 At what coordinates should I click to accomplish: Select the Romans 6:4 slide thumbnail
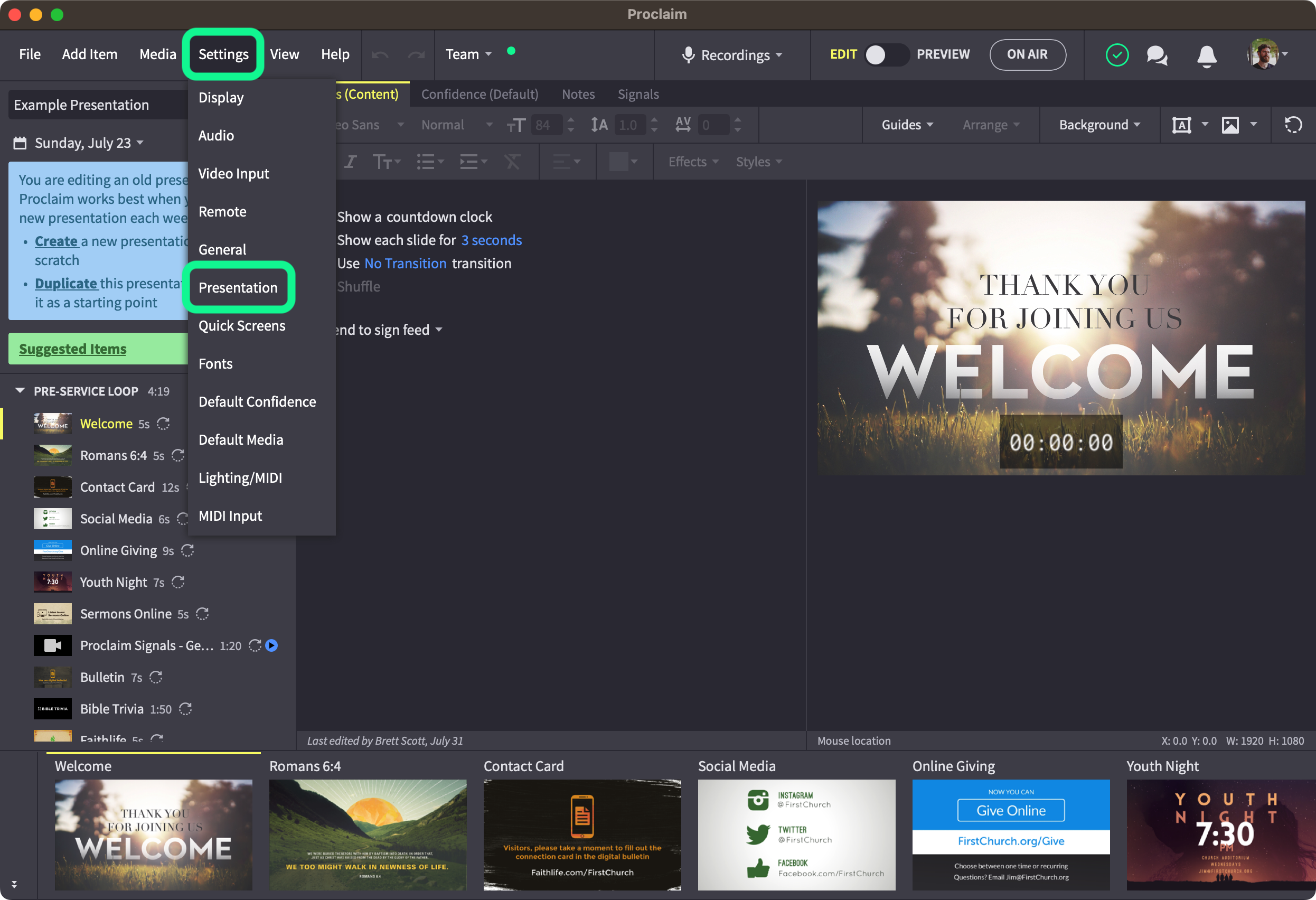pos(368,835)
